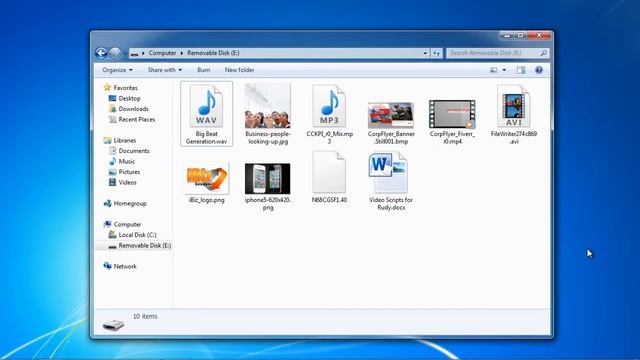The height and width of the screenshot is (360, 640).
Task: Select CorpFlyer_Banner.Still001.bmp image thumbnail
Action: 391,115
